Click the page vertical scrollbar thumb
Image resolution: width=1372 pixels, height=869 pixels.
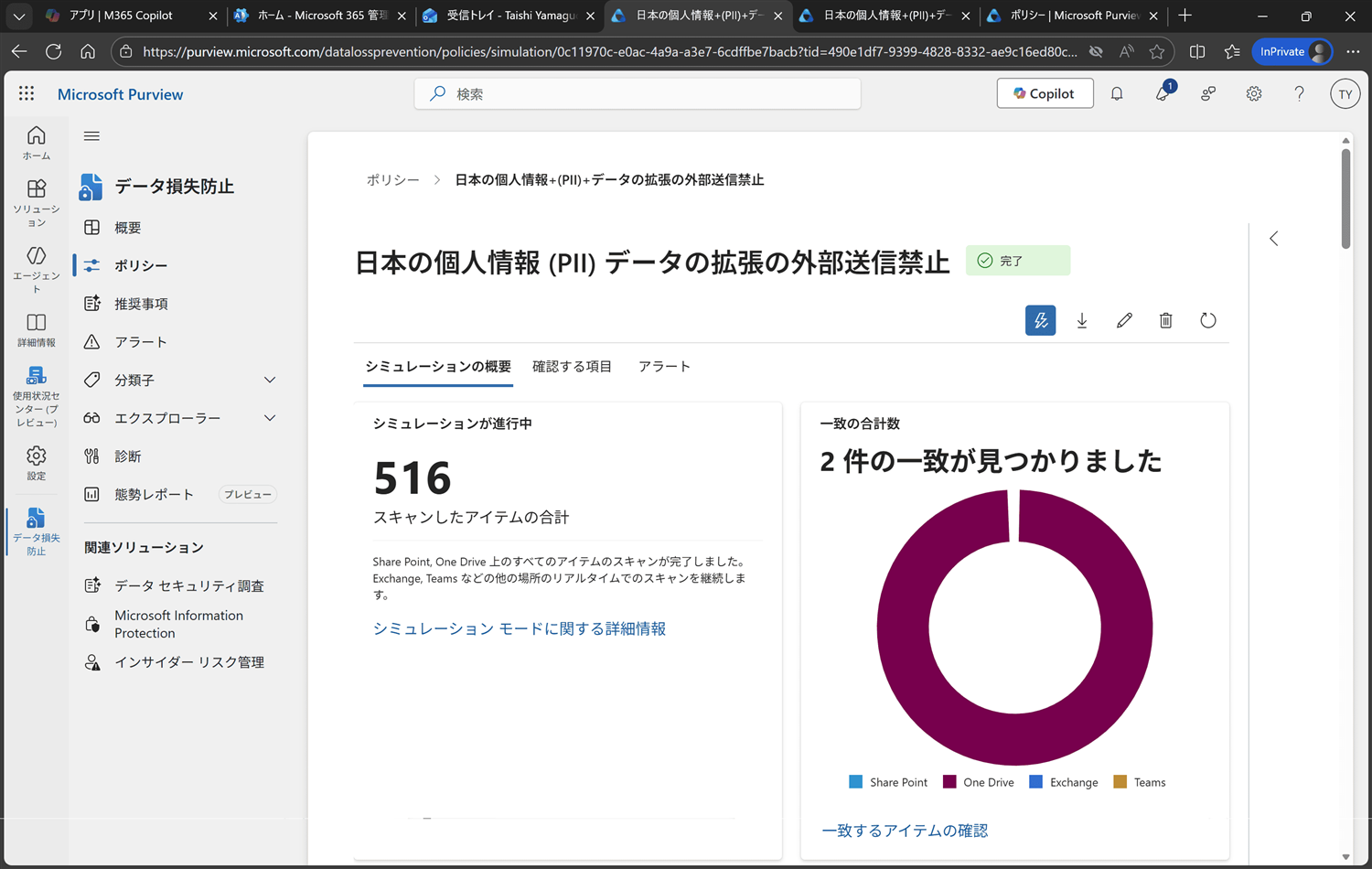tap(1345, 198)
